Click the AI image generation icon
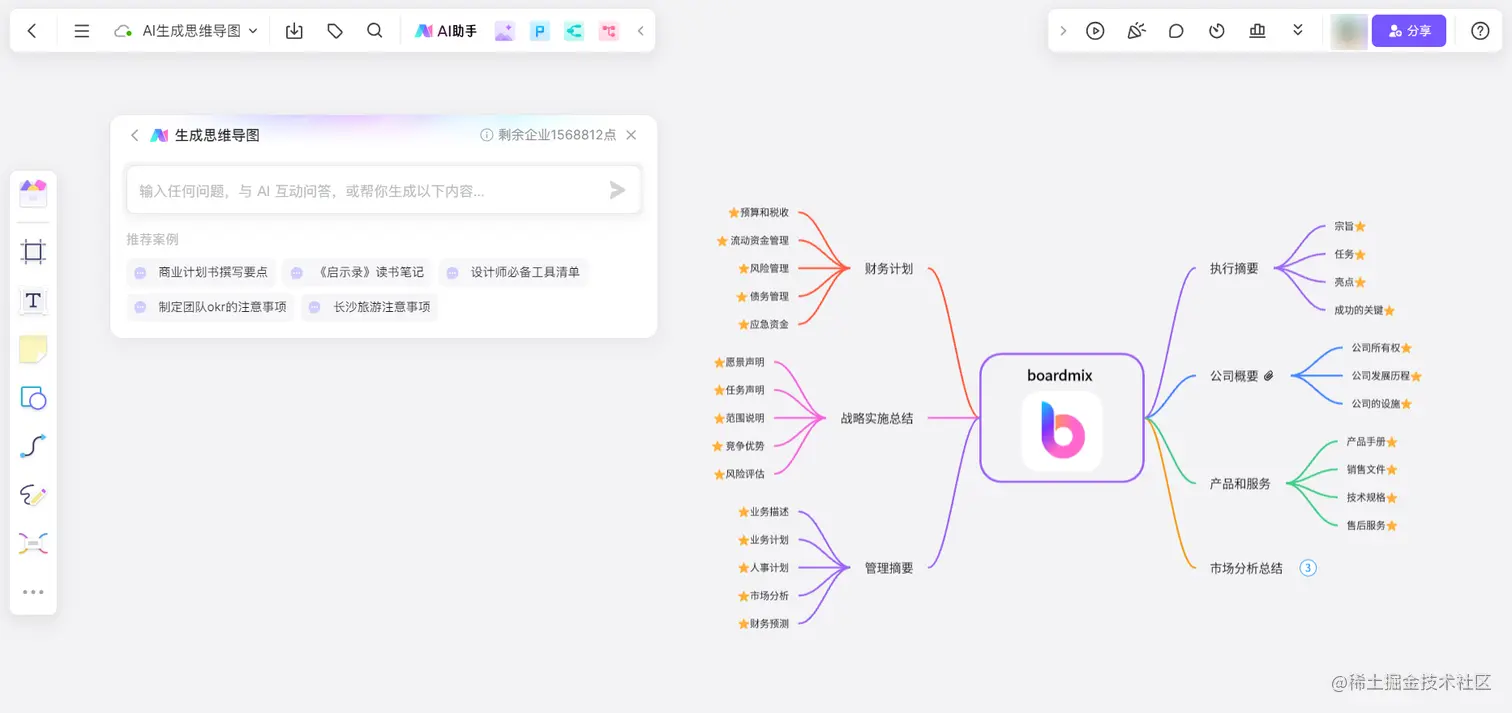 pyautogui.click(x=504, y=31)
